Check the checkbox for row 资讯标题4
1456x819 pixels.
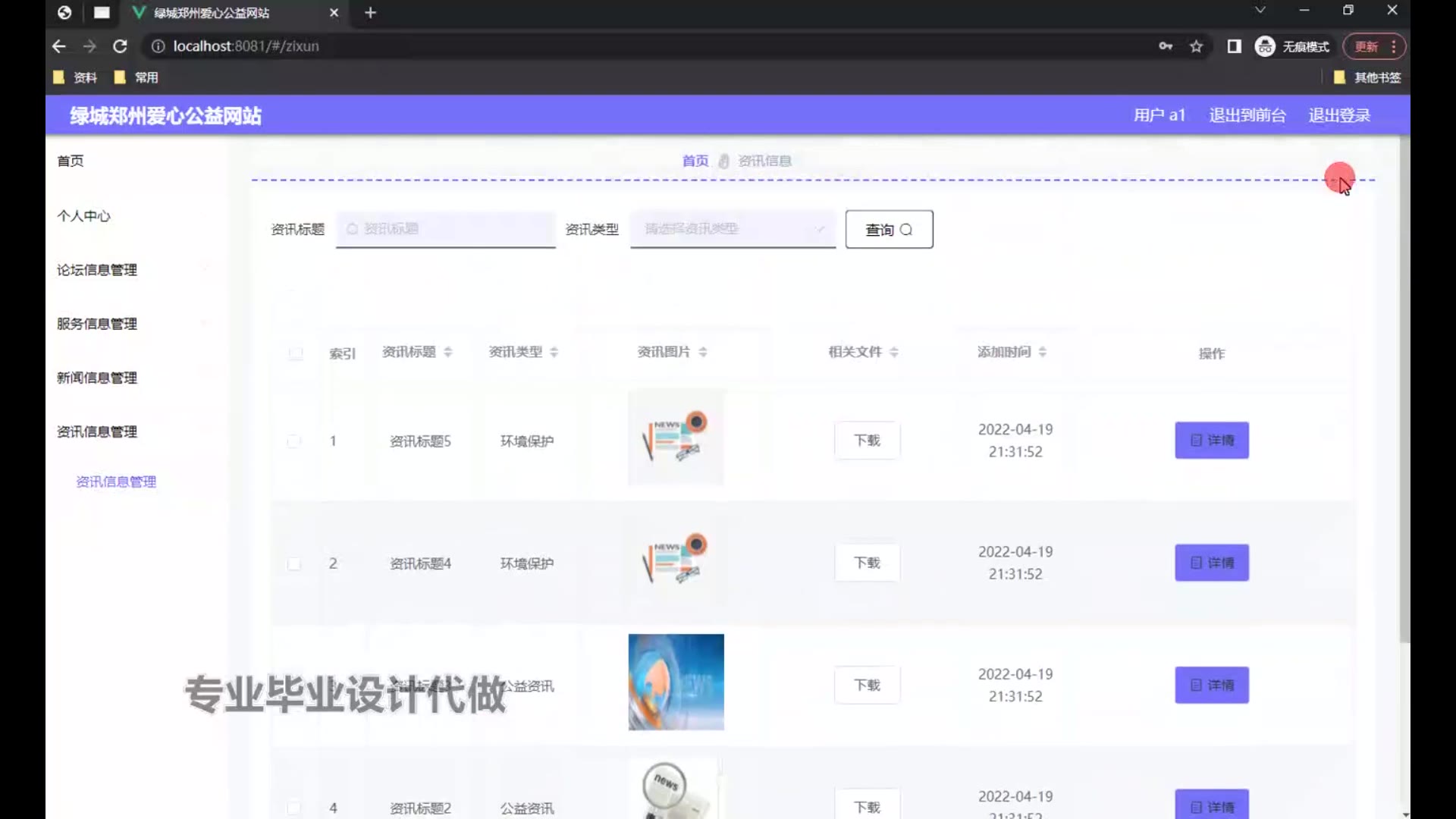(x=294, y=563)
